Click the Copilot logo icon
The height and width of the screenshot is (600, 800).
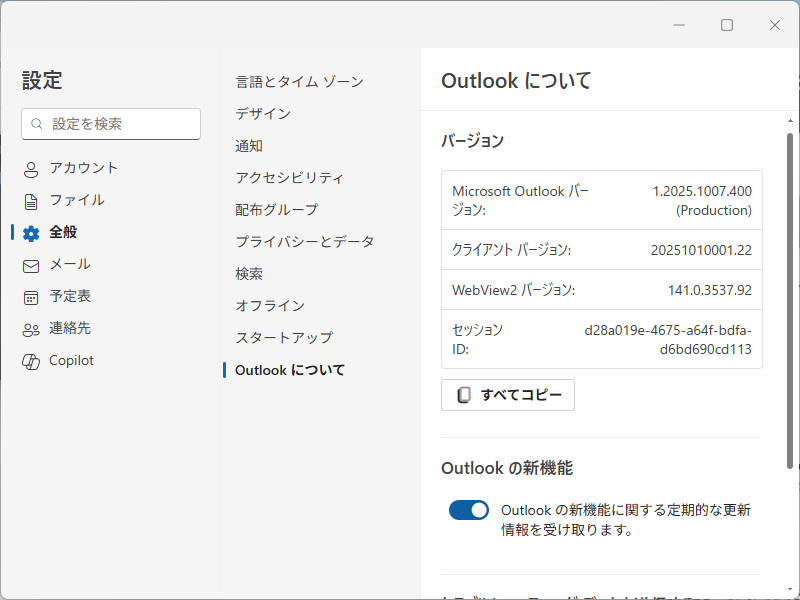click(x=31, y=362)
